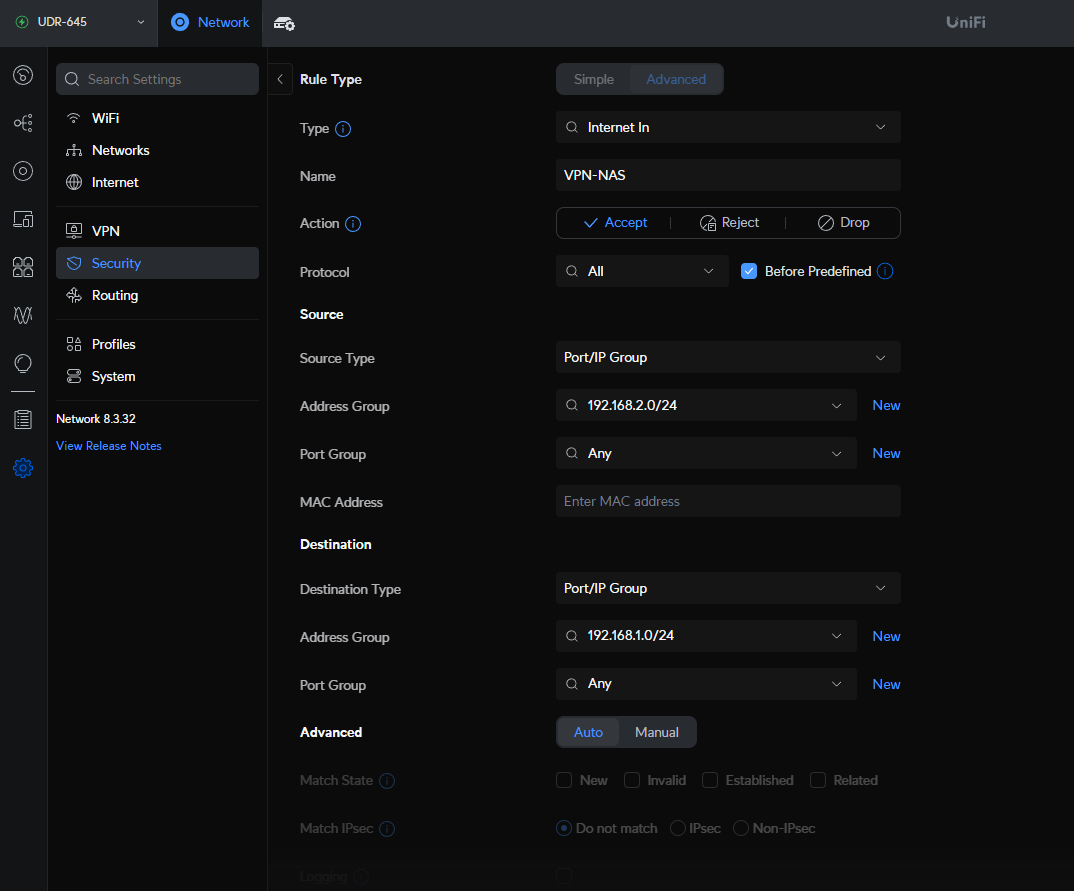Open the Client Devices icon
Viewport: 1074px width, 891px height.
tap(23, 219)
